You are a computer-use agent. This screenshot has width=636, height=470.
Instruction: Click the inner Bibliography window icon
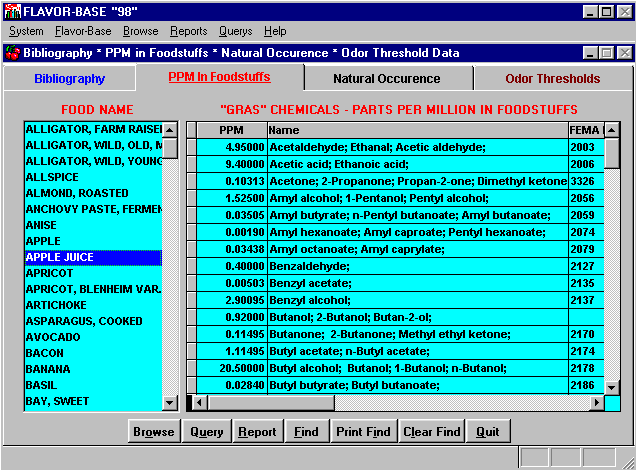coord(12,52)
